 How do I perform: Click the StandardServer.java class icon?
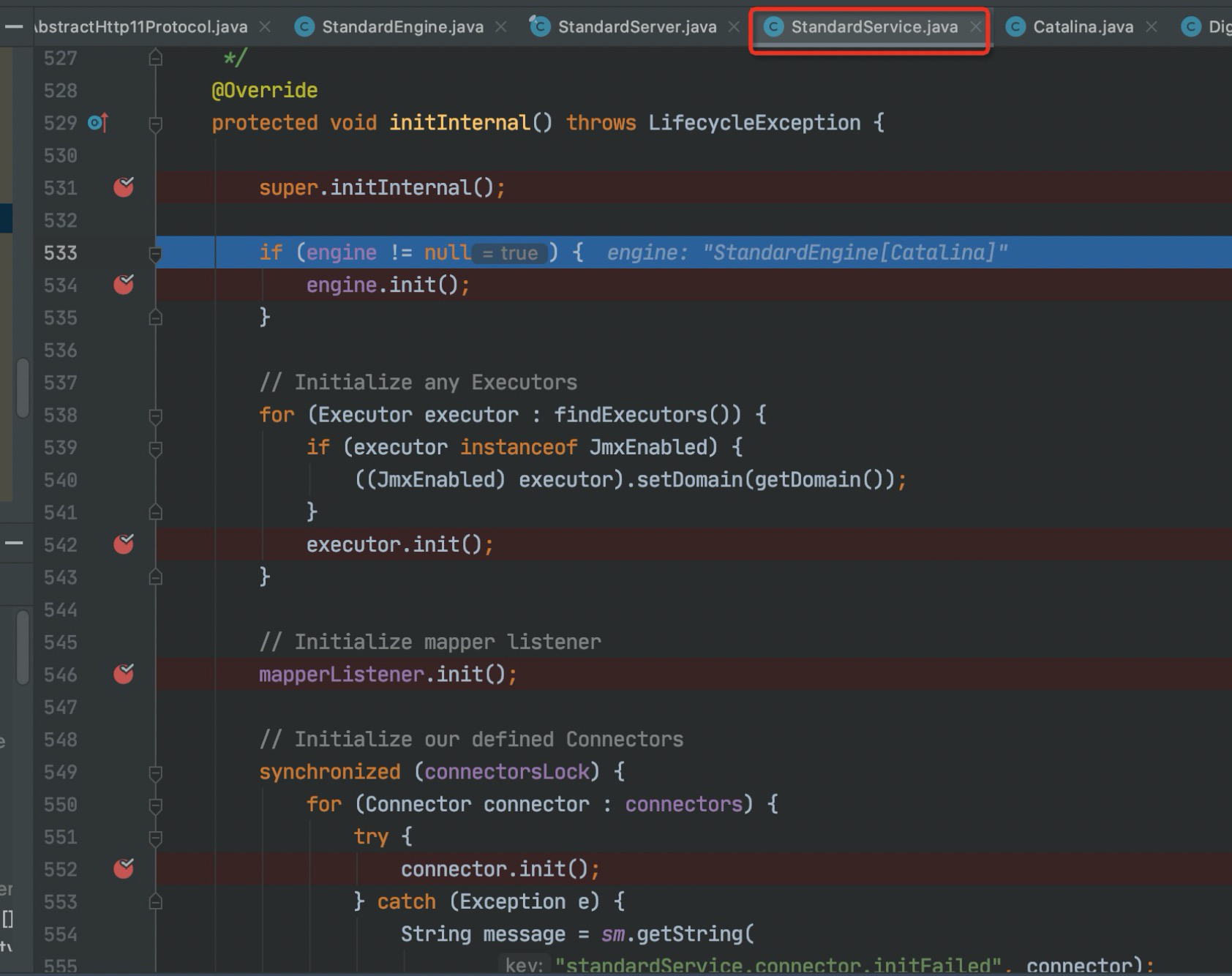540,26
